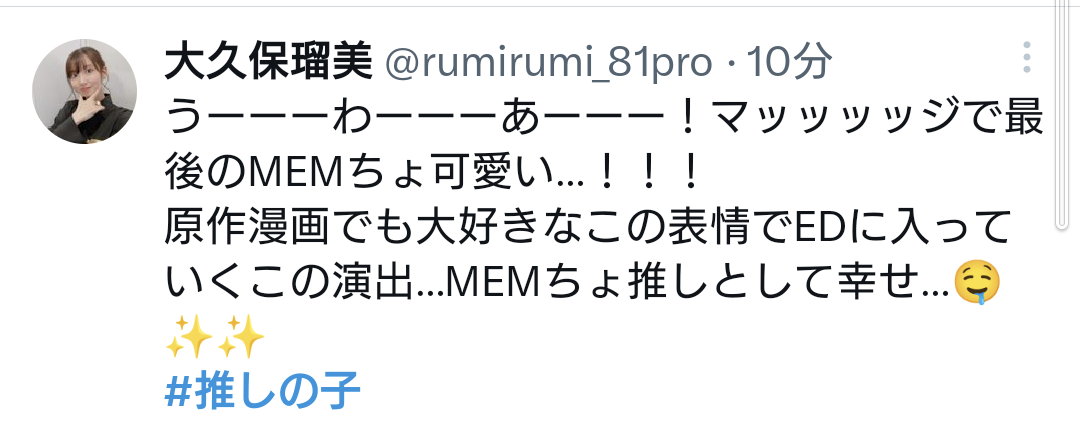Open the three-dot more options menu
This screenshot has height=430, width=1080.
tap(1026, 57)
